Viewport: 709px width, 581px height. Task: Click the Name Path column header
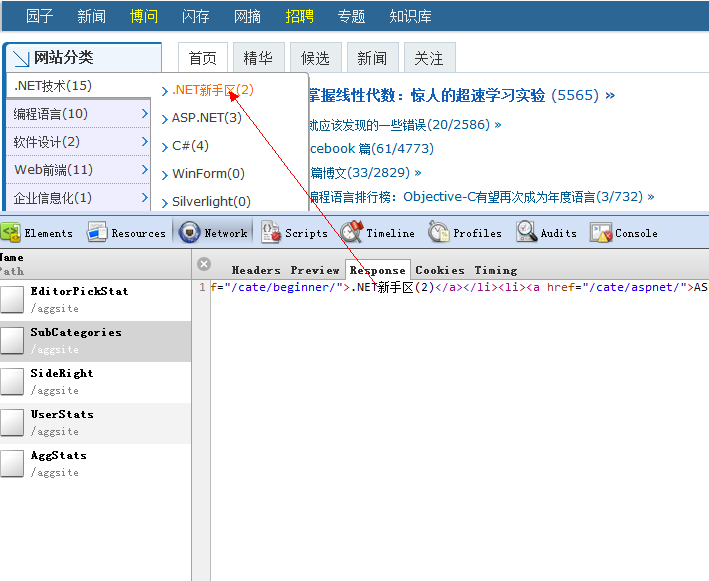[95, 264]
